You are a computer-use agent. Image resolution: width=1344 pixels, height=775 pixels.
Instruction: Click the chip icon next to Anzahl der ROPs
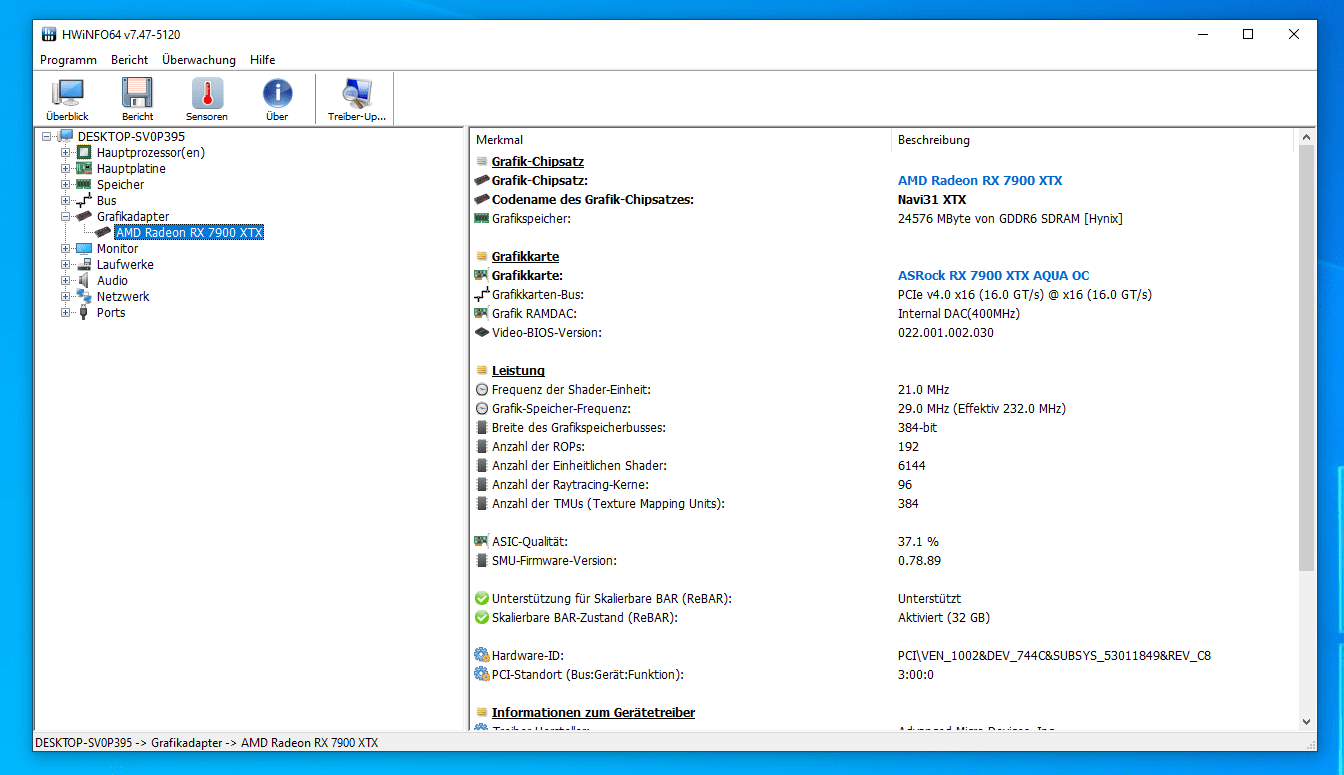coord(482,447)
